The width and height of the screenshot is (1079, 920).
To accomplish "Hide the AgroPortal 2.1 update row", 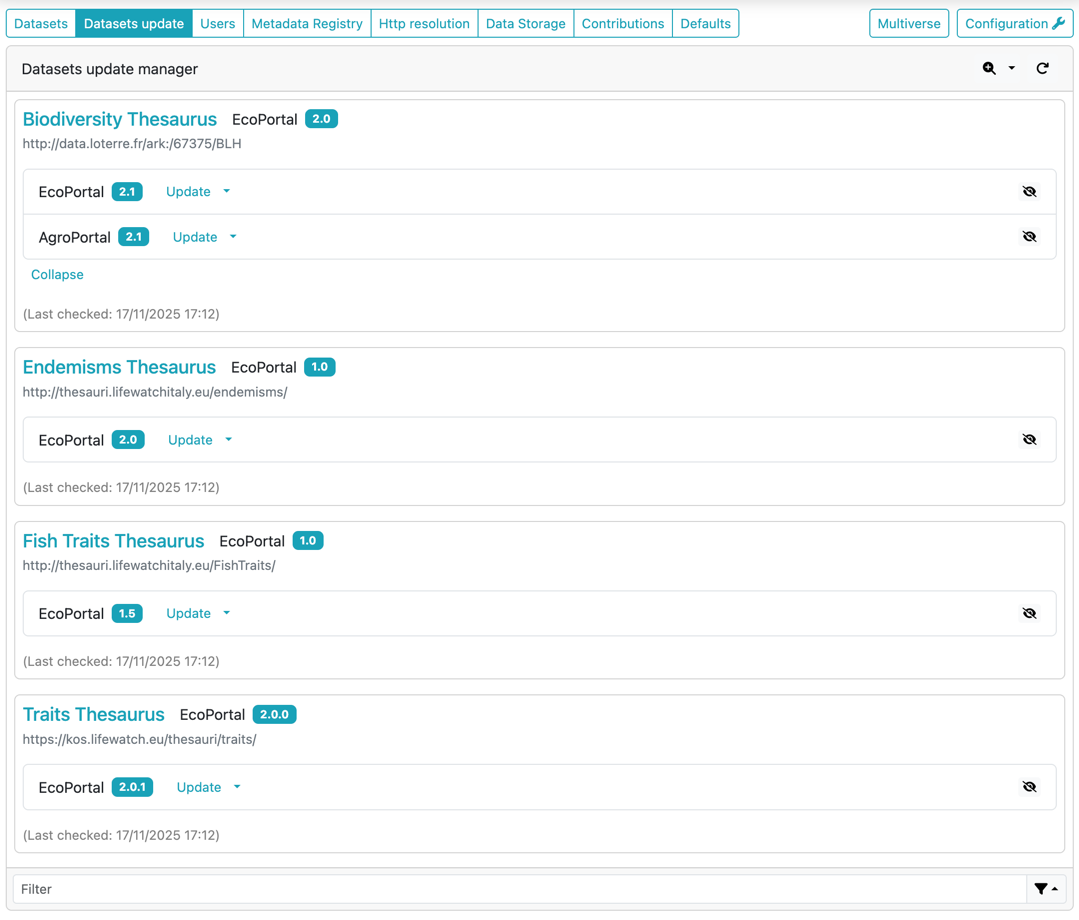I will [x=1029, y=237].
